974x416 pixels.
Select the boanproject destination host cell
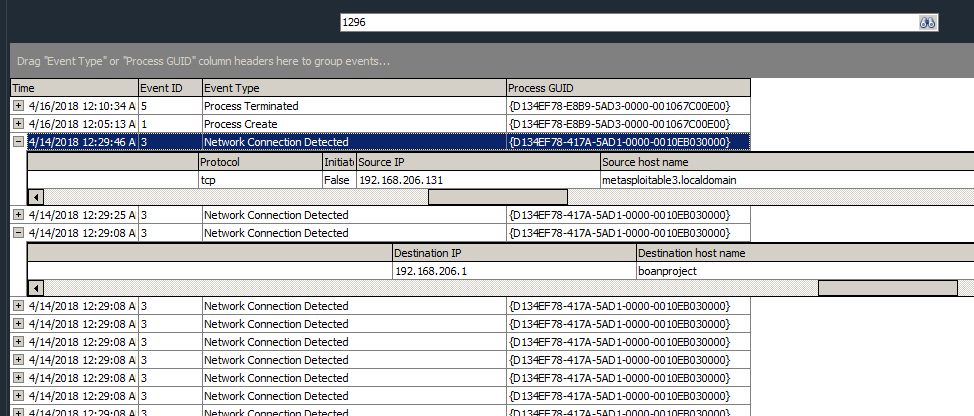[x=805, y=271]
